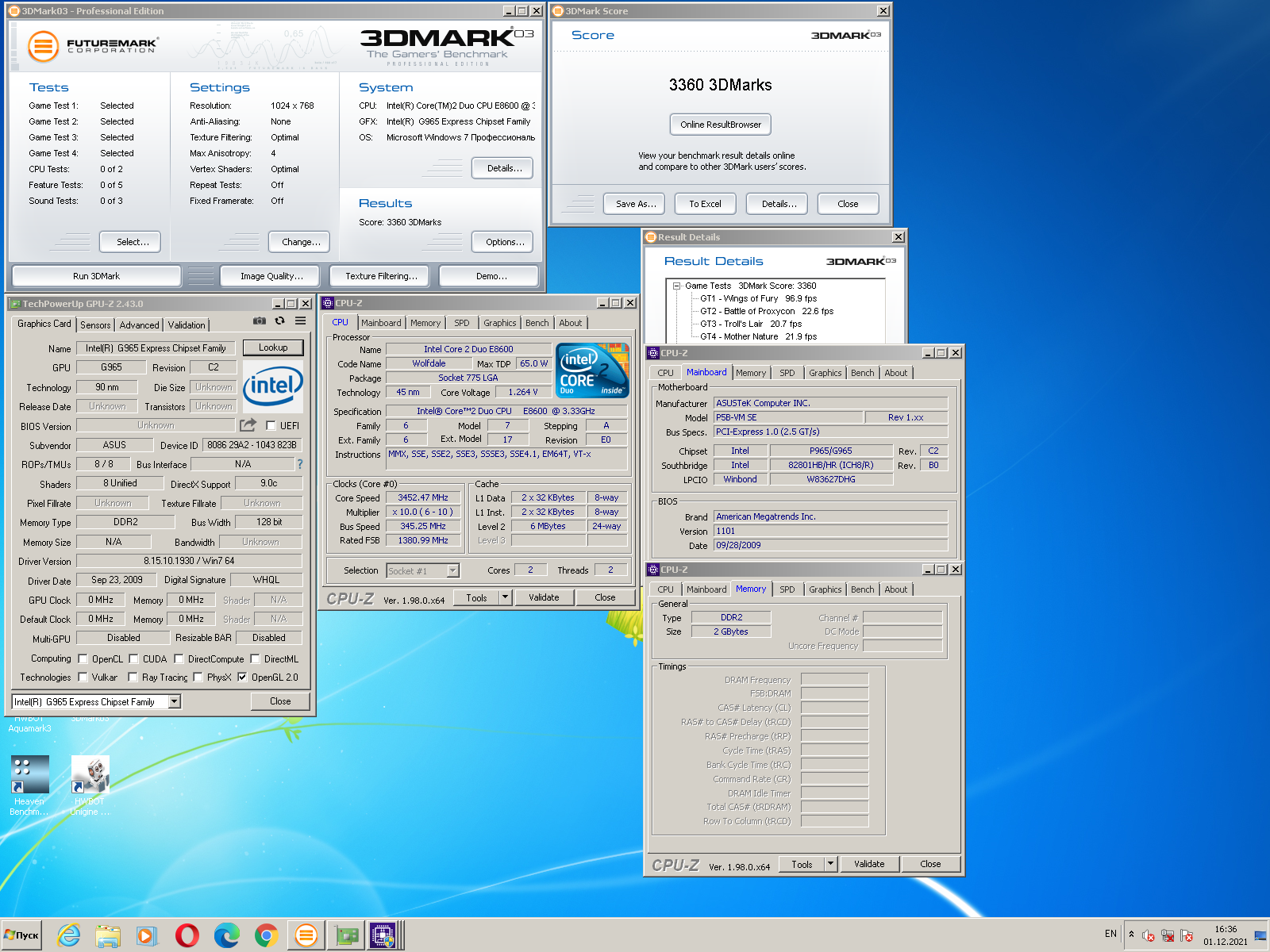Open the GPU selection dropdown in GPU-Z
The image size is (1270, 952).
click(x=174, y=702)
